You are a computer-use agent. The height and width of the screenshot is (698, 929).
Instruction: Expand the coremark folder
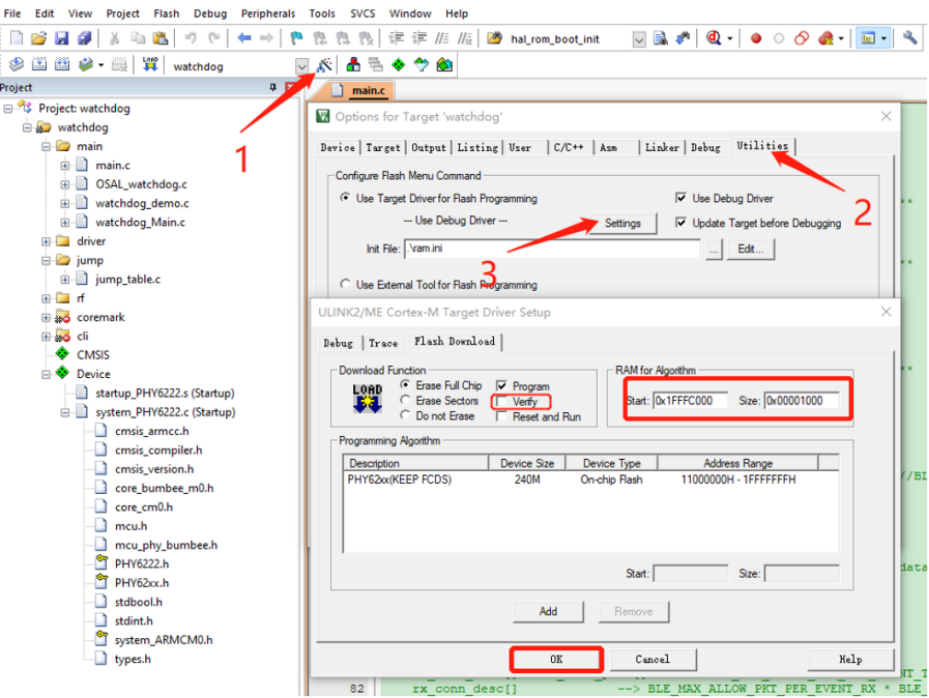click(x=46, y=317)
